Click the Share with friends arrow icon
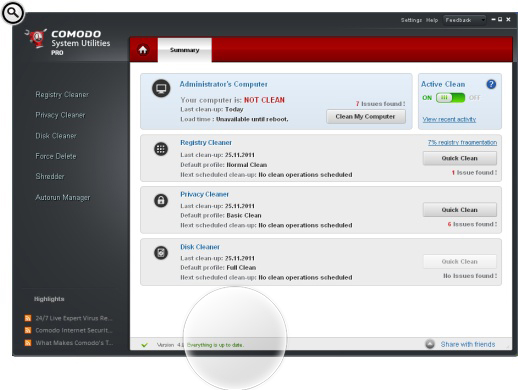Image resolution: width=518 pixels, height=390 pixels. click(430, 344)
